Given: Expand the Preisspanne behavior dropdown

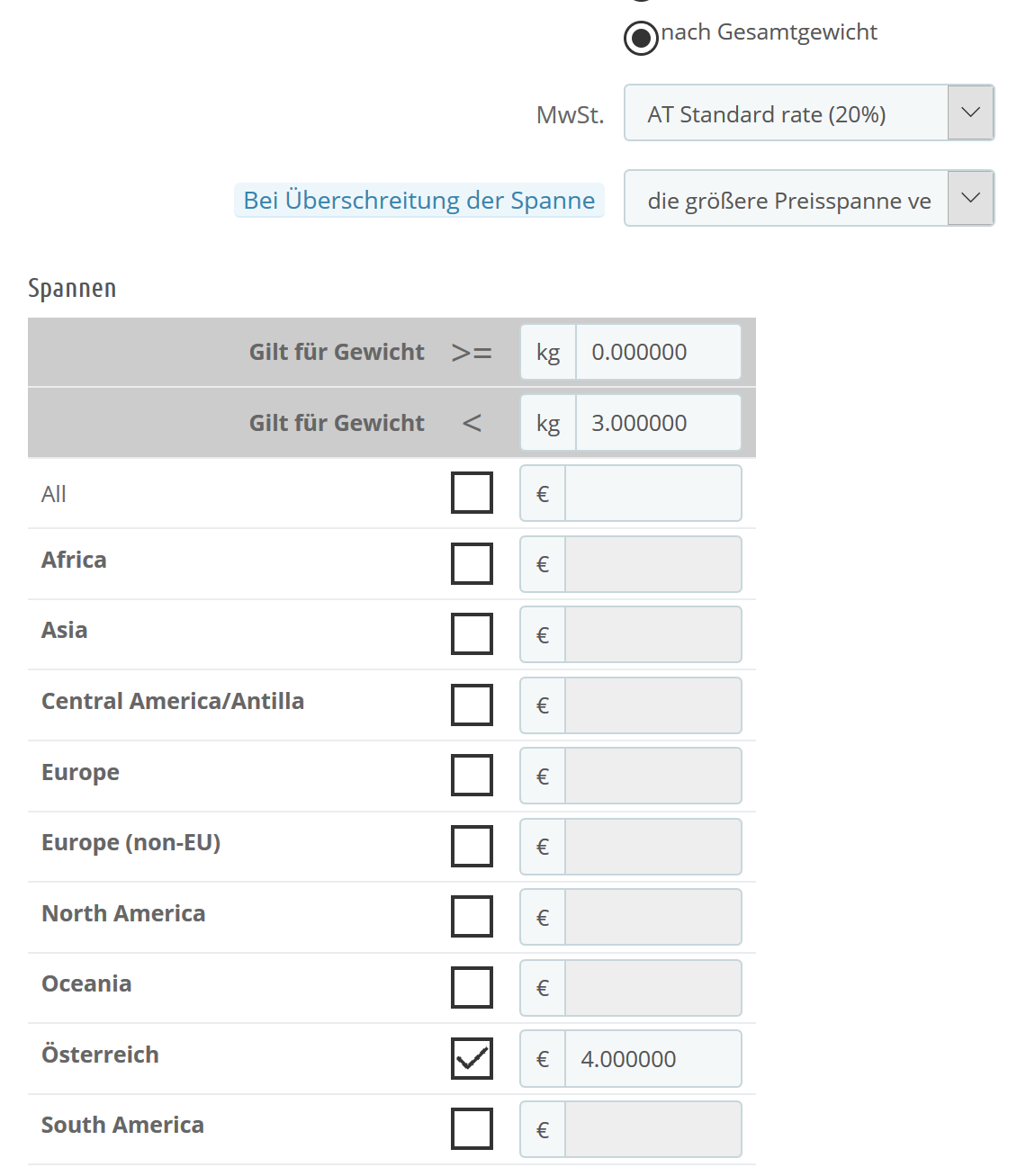Looking at the screenshot, I should pos(970,199).
